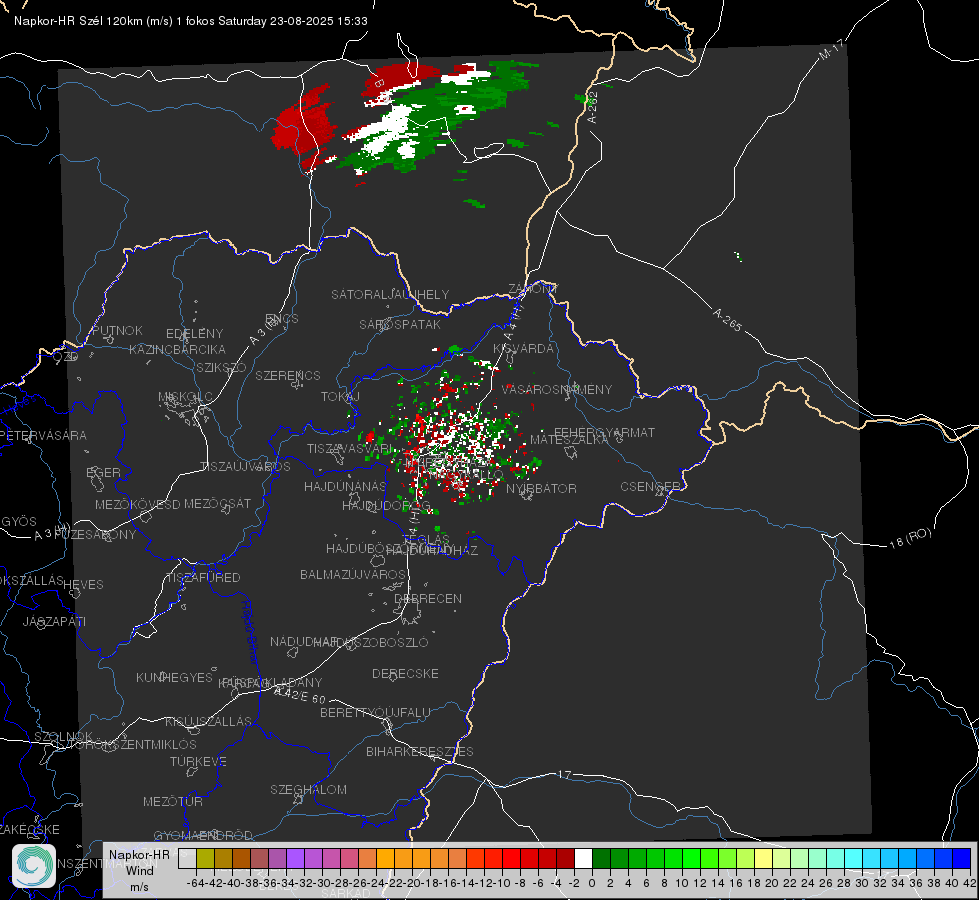Click the SZERENCS label
Viewport: 979px width, 900px height.
click(288, 375)
